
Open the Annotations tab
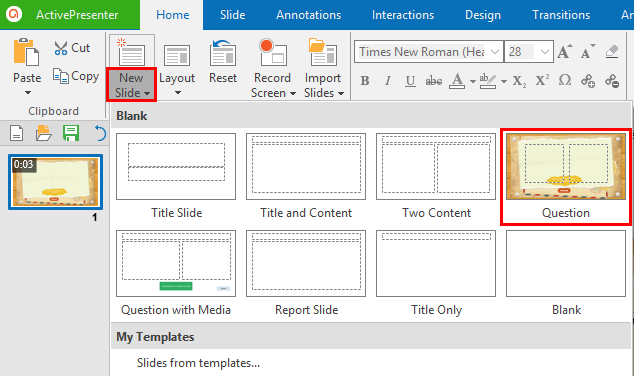pyautogui.click(x=309, y=15)
